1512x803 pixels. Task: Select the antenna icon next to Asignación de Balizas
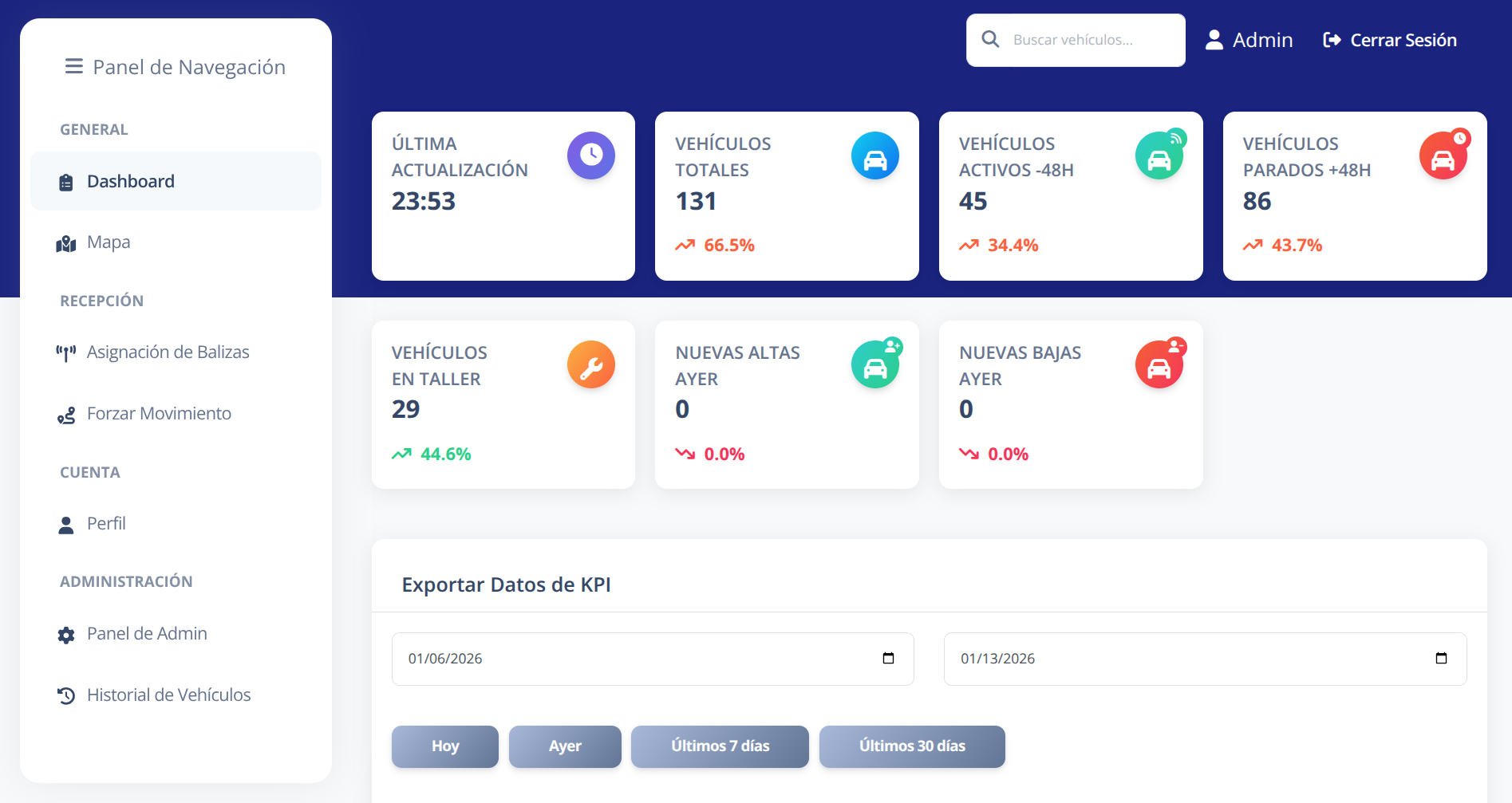(66, 352)
